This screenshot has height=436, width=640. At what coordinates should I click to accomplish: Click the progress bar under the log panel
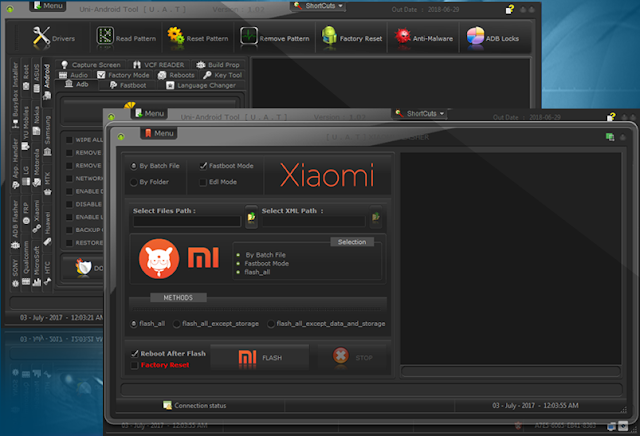pyautogui.click(x=511, y=371)
